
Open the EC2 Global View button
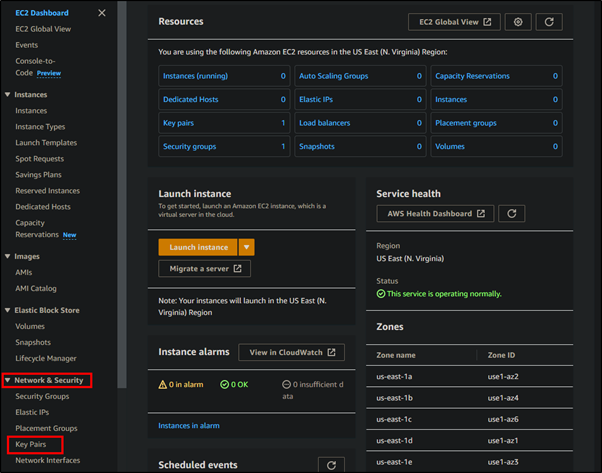coord(454,22)
